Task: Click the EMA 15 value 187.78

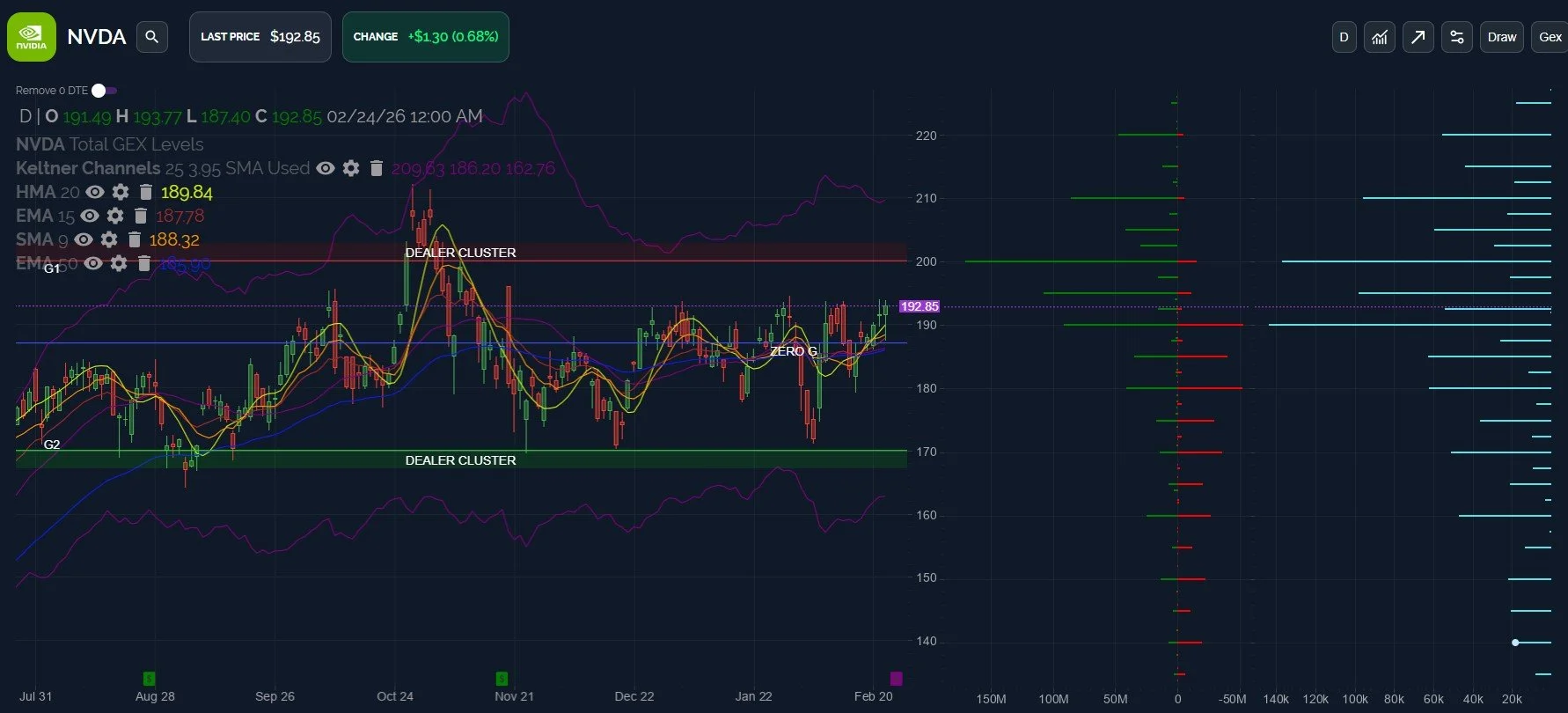Action: tap(180, 216)
